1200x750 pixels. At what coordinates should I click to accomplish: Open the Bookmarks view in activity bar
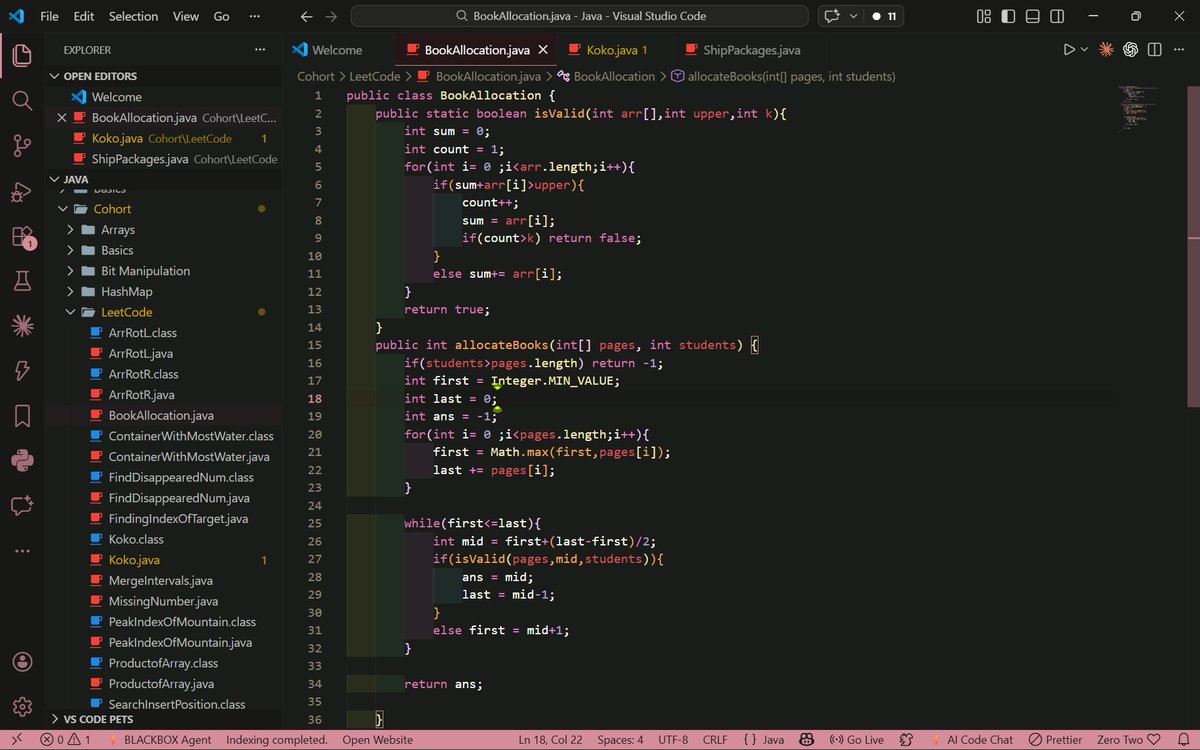coord(22,416)
